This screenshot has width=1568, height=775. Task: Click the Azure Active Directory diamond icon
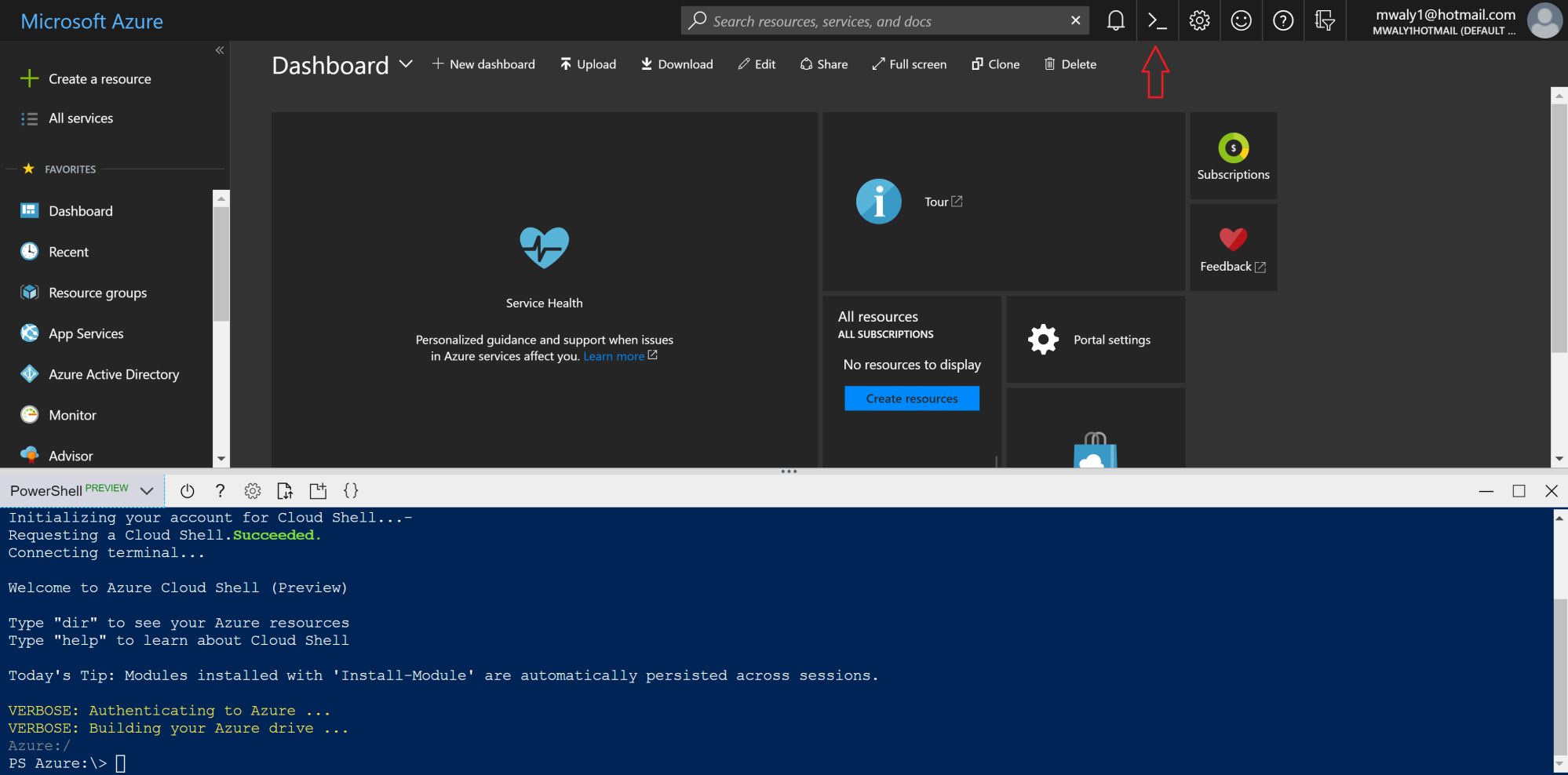click(30, 373)
